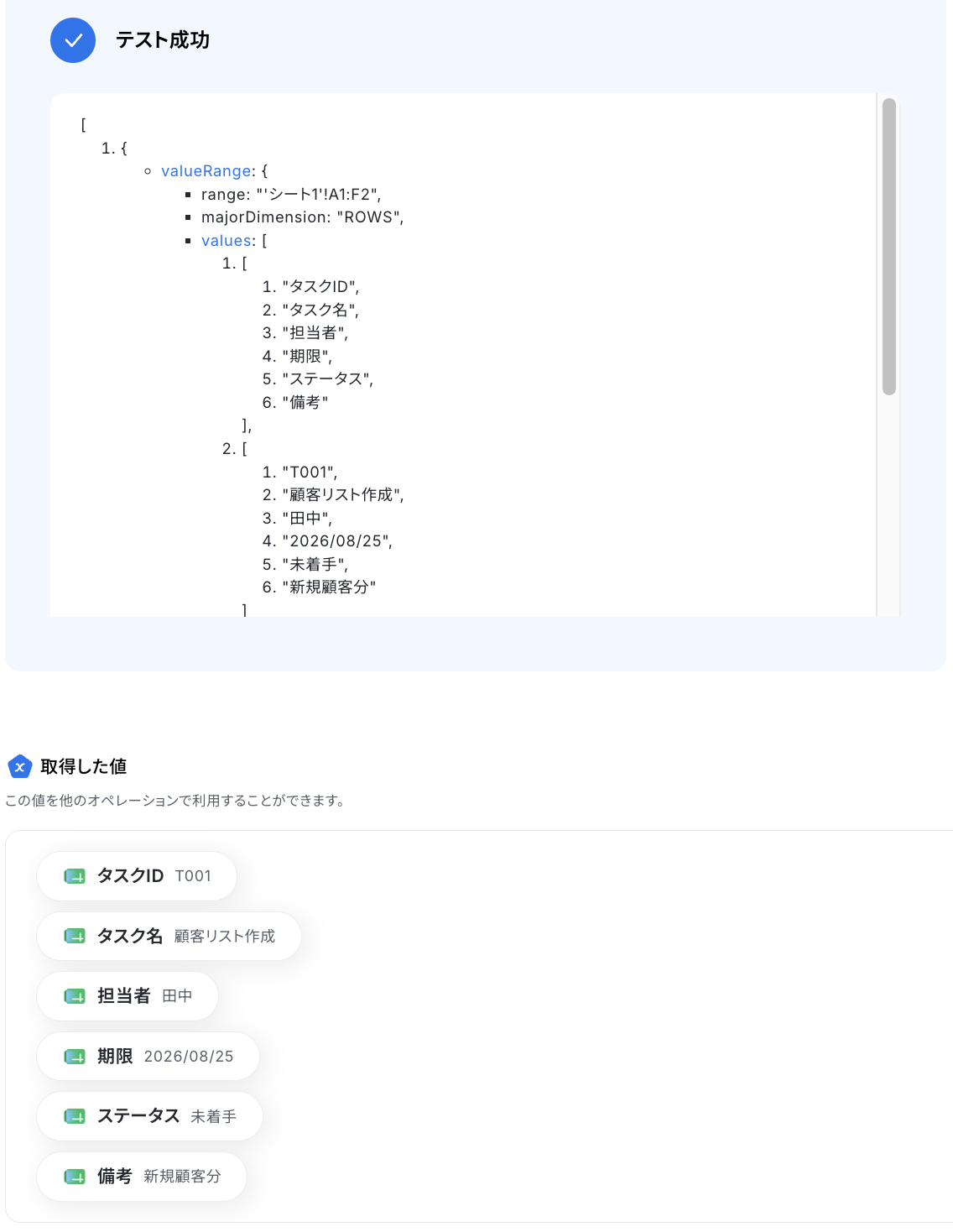Click the range 'シート1'!A1:F2 line

click(x=291, y=195)
